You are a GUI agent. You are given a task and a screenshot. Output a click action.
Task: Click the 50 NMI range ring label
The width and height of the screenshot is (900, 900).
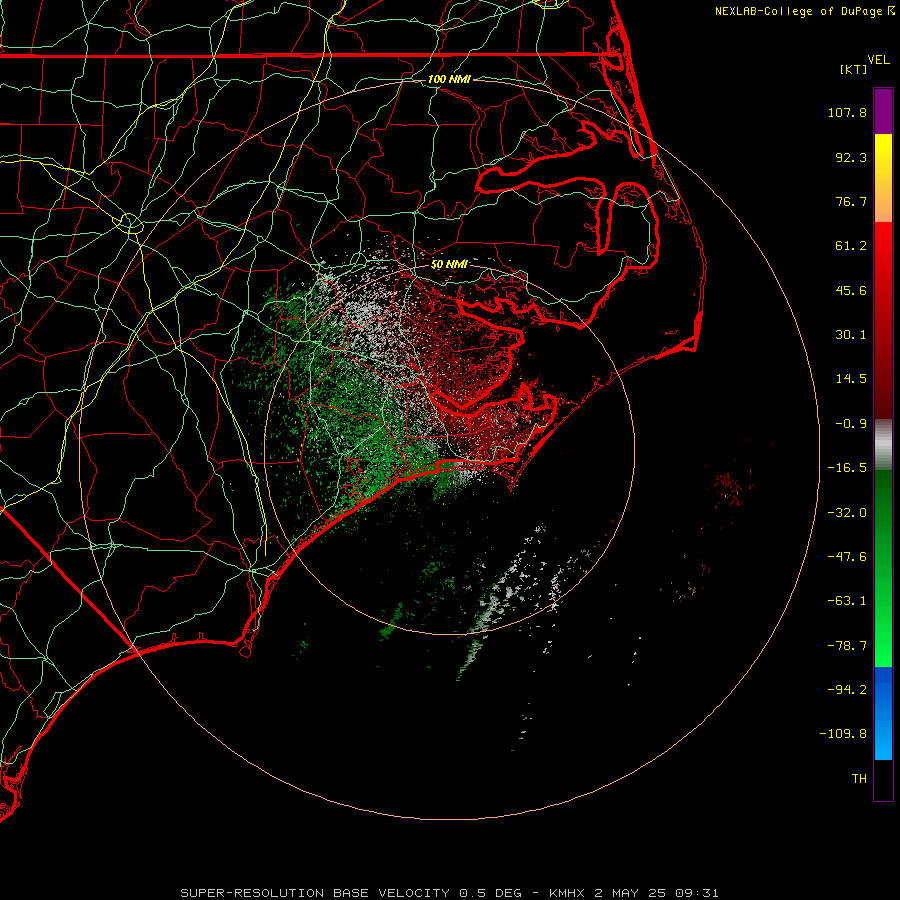(449, 264)
